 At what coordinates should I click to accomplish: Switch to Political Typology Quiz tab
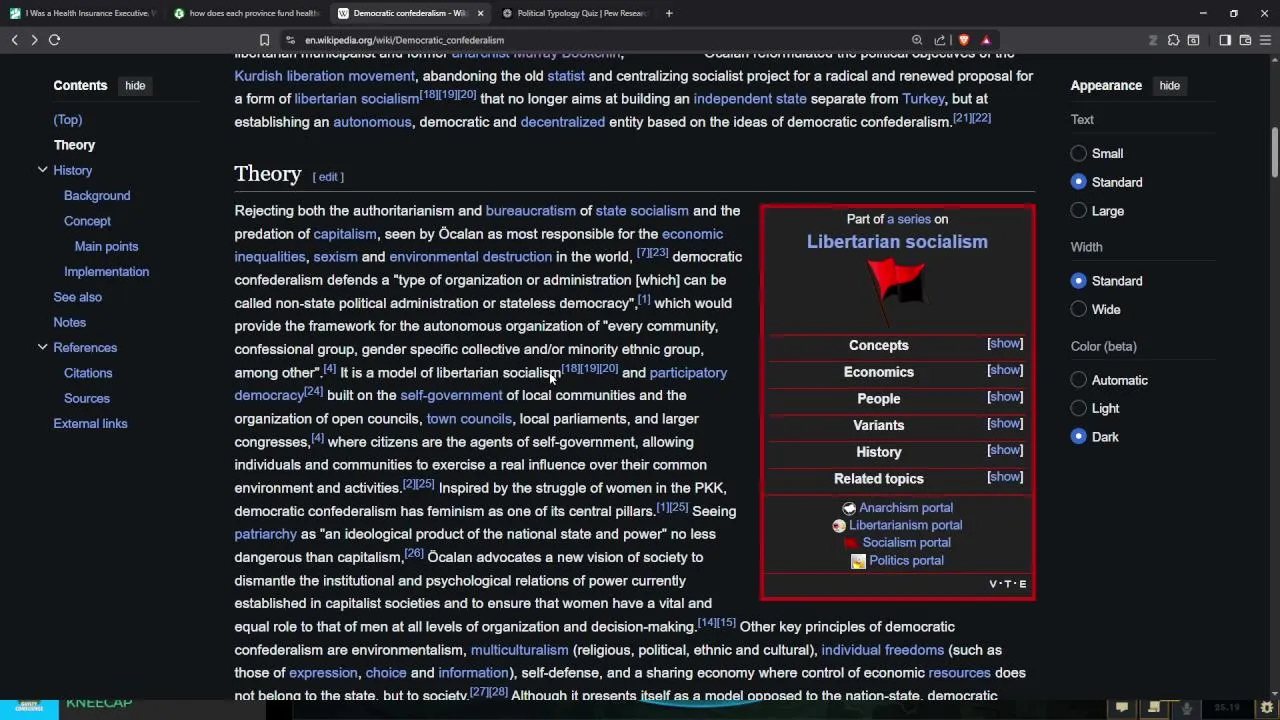(x=575, y=13)
